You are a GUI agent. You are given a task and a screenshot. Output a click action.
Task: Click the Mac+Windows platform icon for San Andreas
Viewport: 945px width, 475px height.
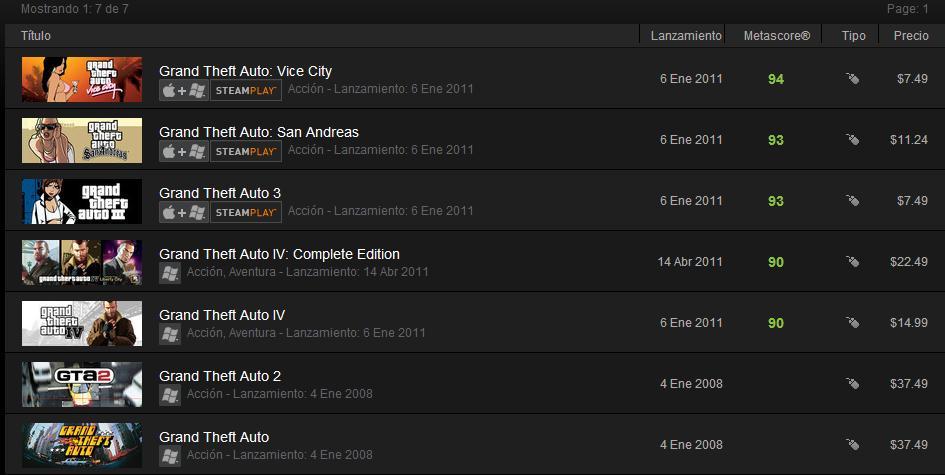point(184,151)
